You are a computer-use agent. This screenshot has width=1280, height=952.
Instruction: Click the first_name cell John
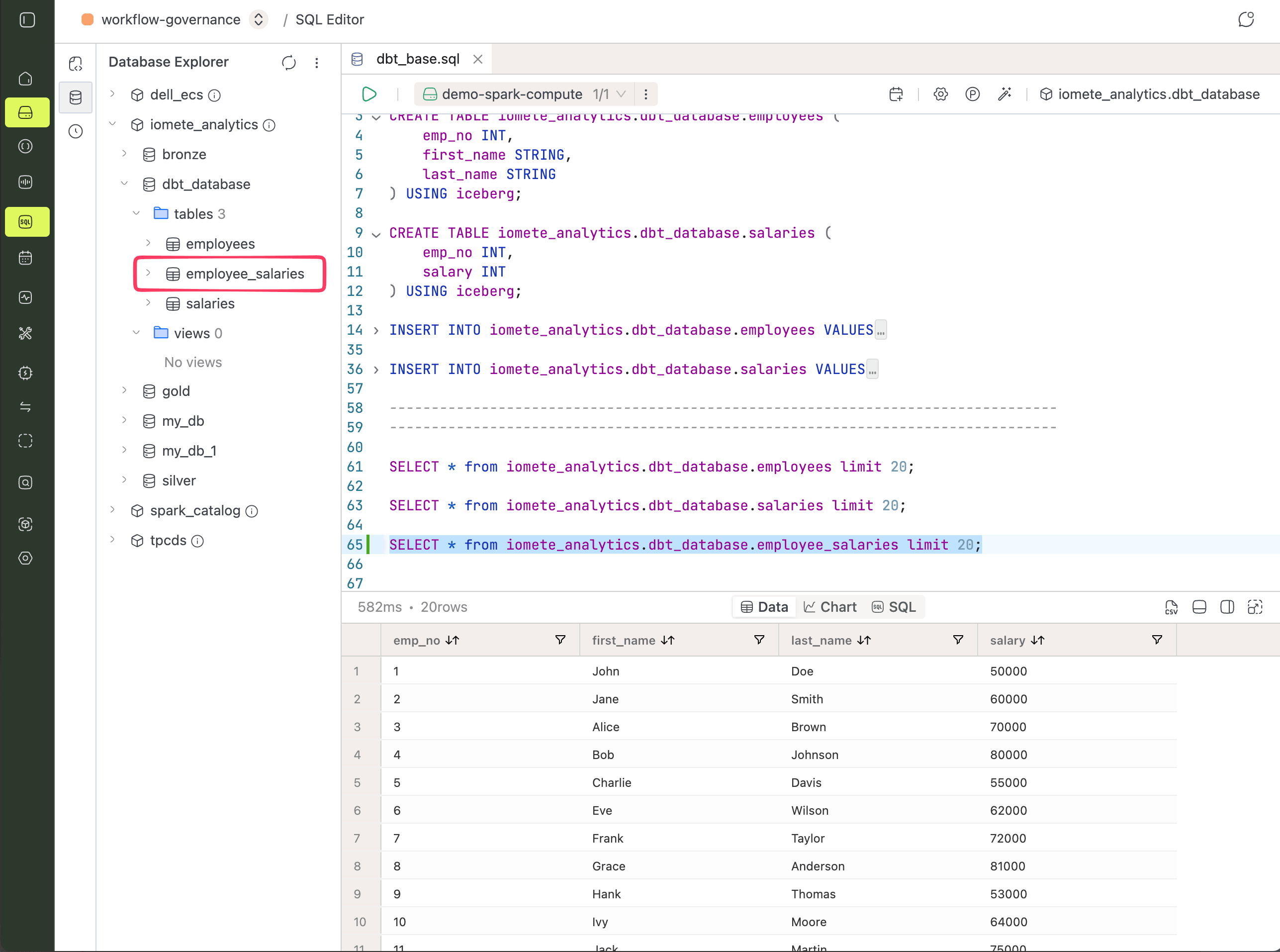[x=605, y=671]
